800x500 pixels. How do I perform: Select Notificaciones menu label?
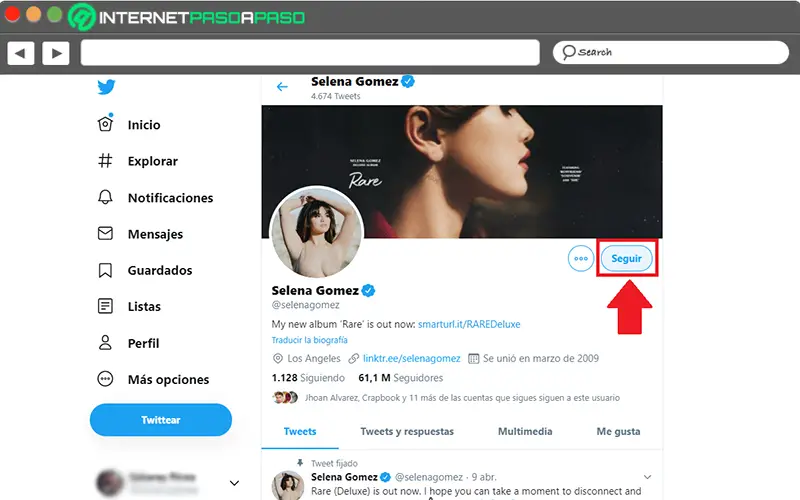170,197
